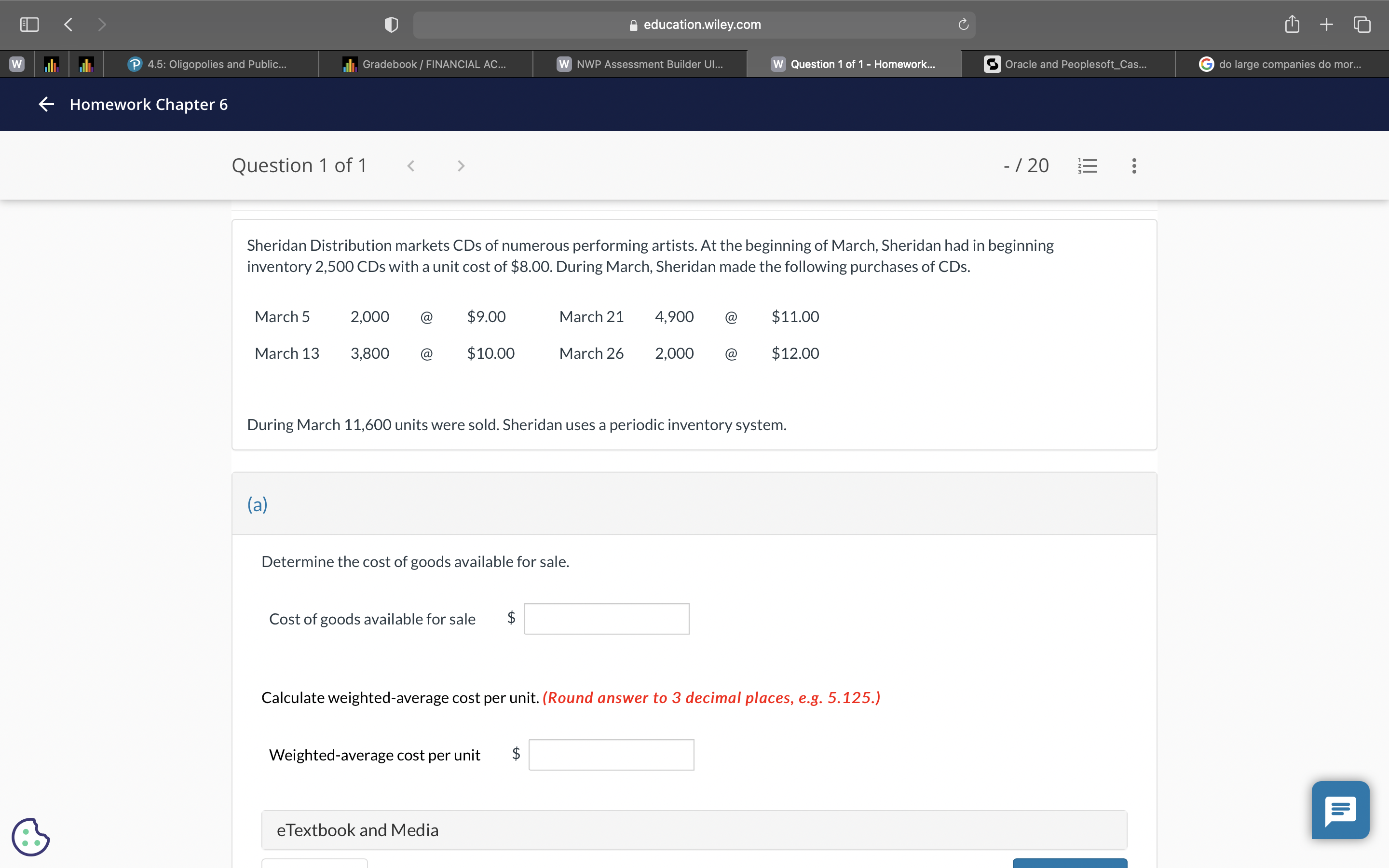Open the question list icon

1087,166
